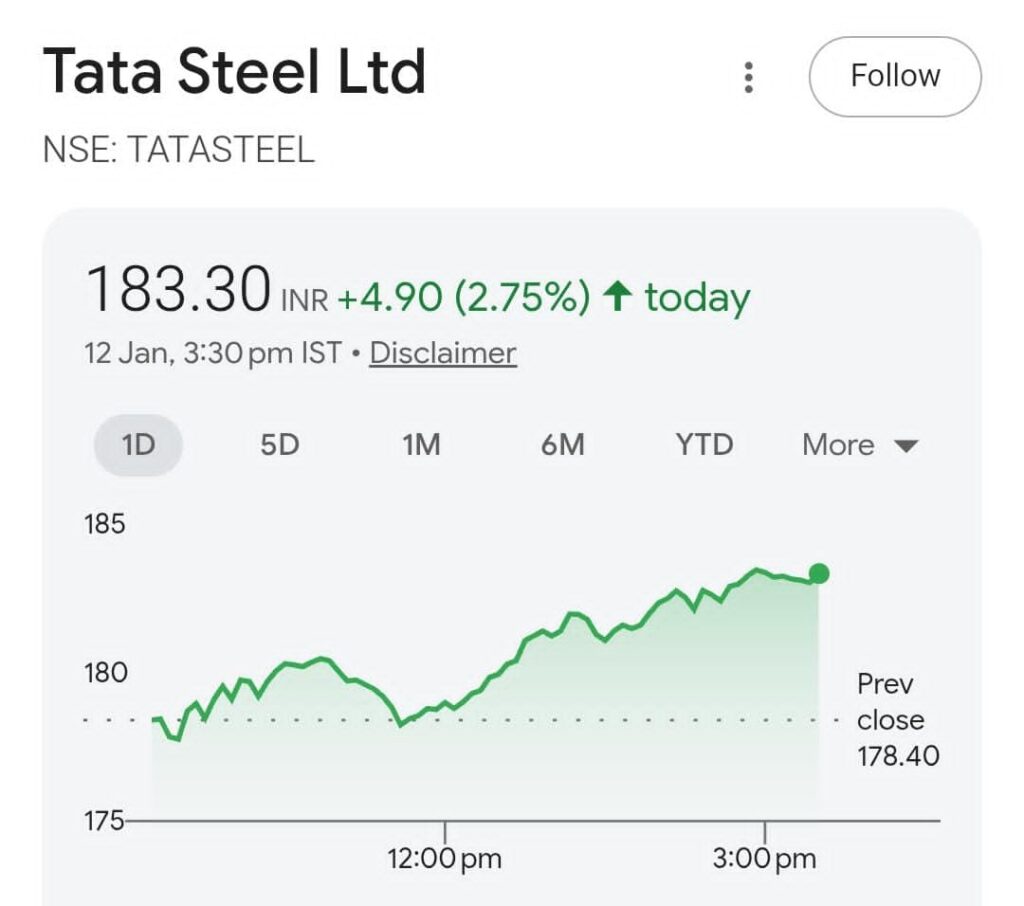Click the +4.90 (2.75%) change figure

click(x=464, y=298)
